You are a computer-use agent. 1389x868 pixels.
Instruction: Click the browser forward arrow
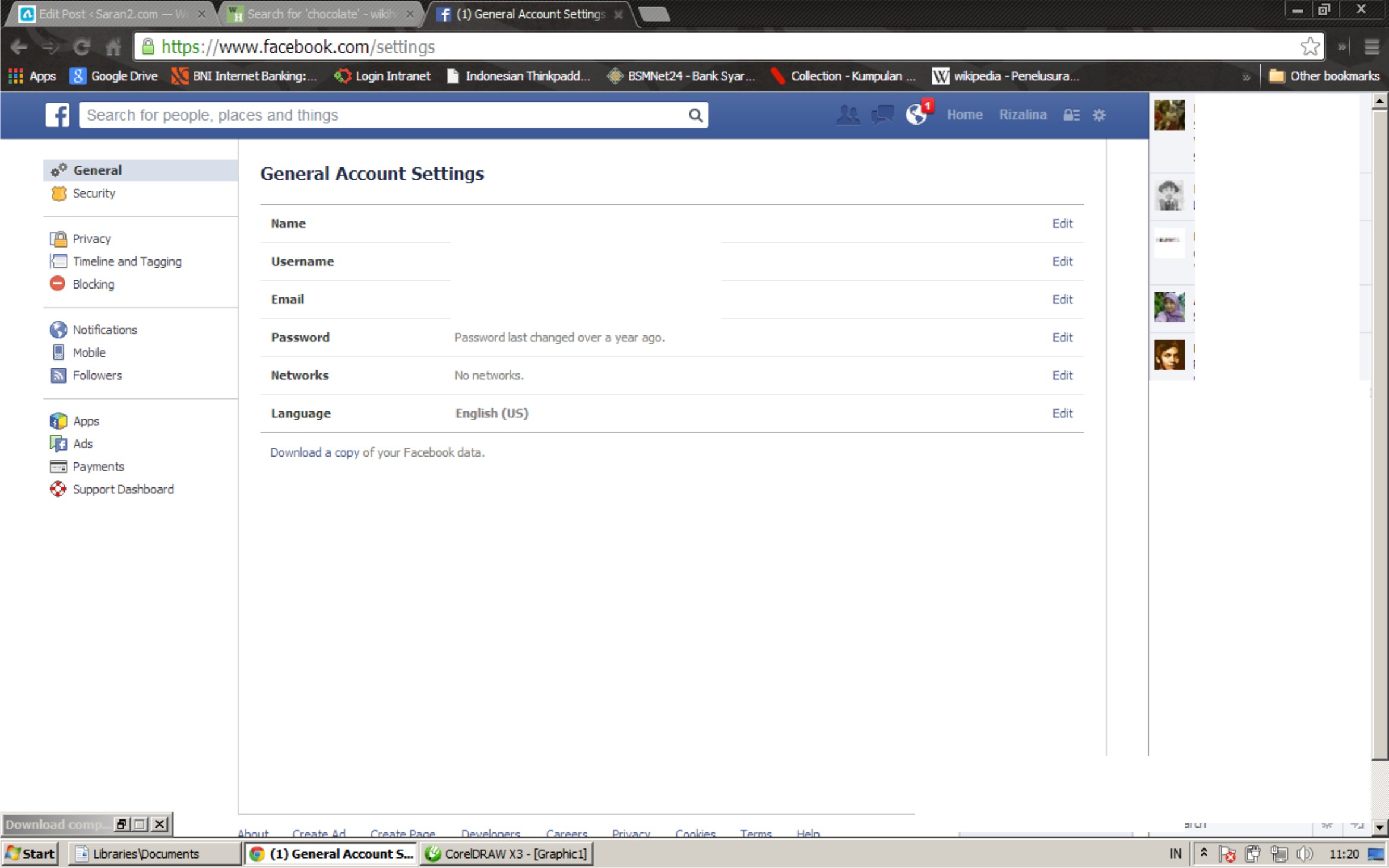point(50,47)
